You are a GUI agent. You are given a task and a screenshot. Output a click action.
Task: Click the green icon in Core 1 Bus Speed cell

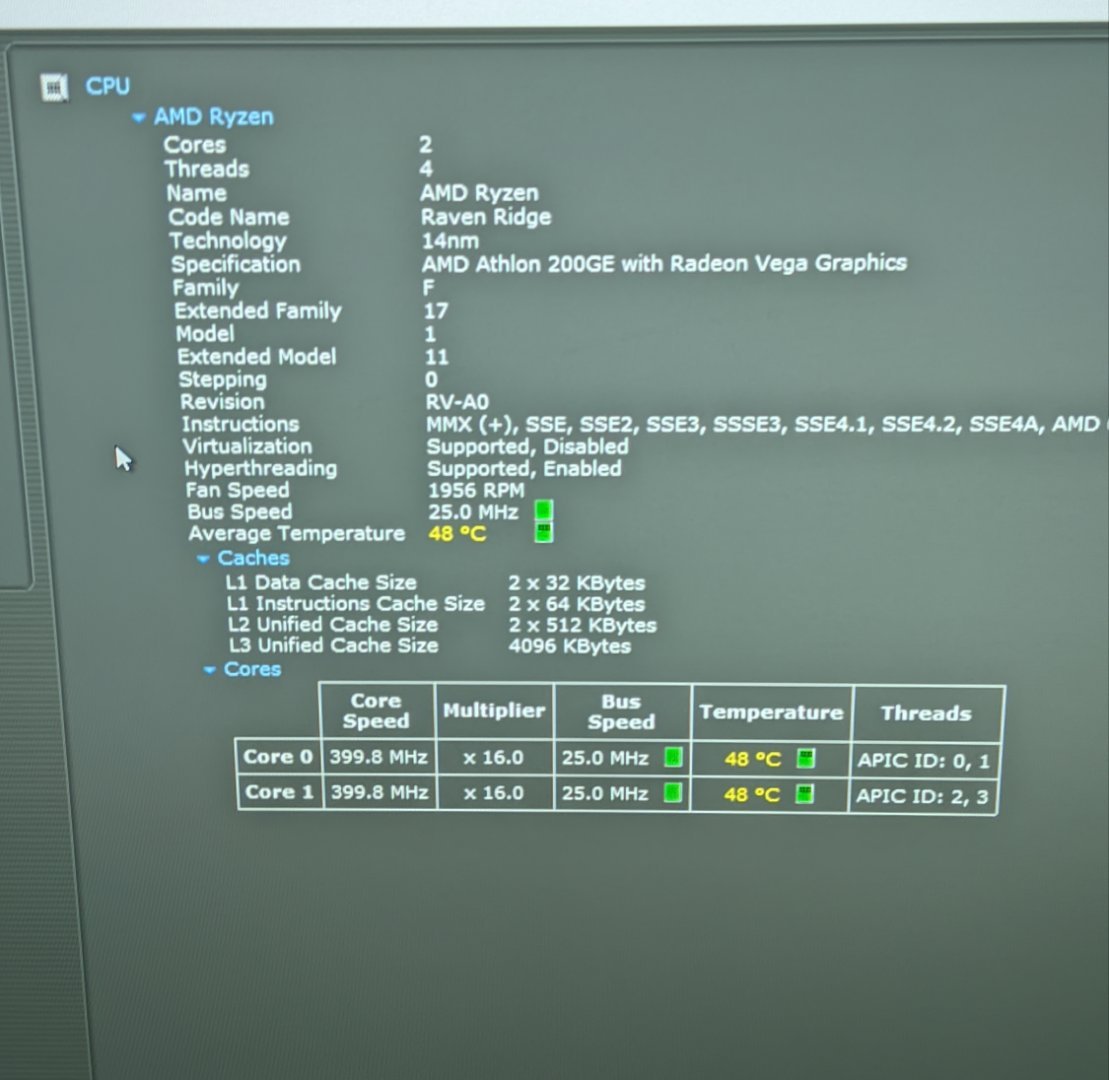click(673, 792)
